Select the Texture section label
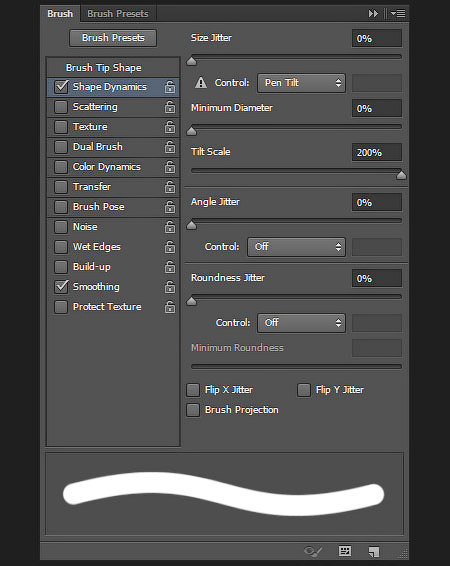 [x=90, y=127]
